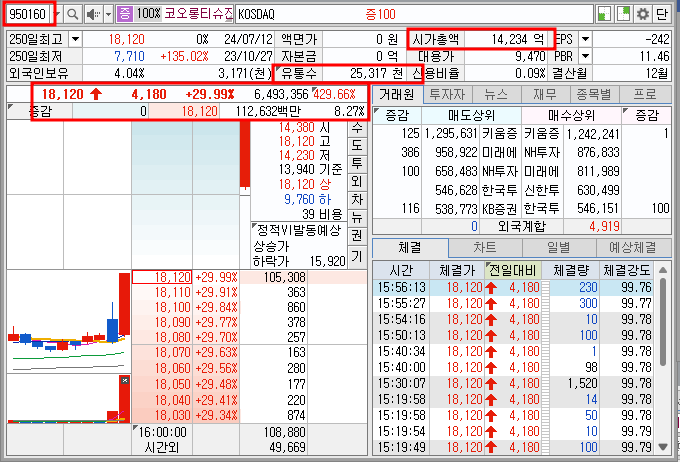
Task: Close the volume mini chart with x icon
Action: (x=125, y=380)
